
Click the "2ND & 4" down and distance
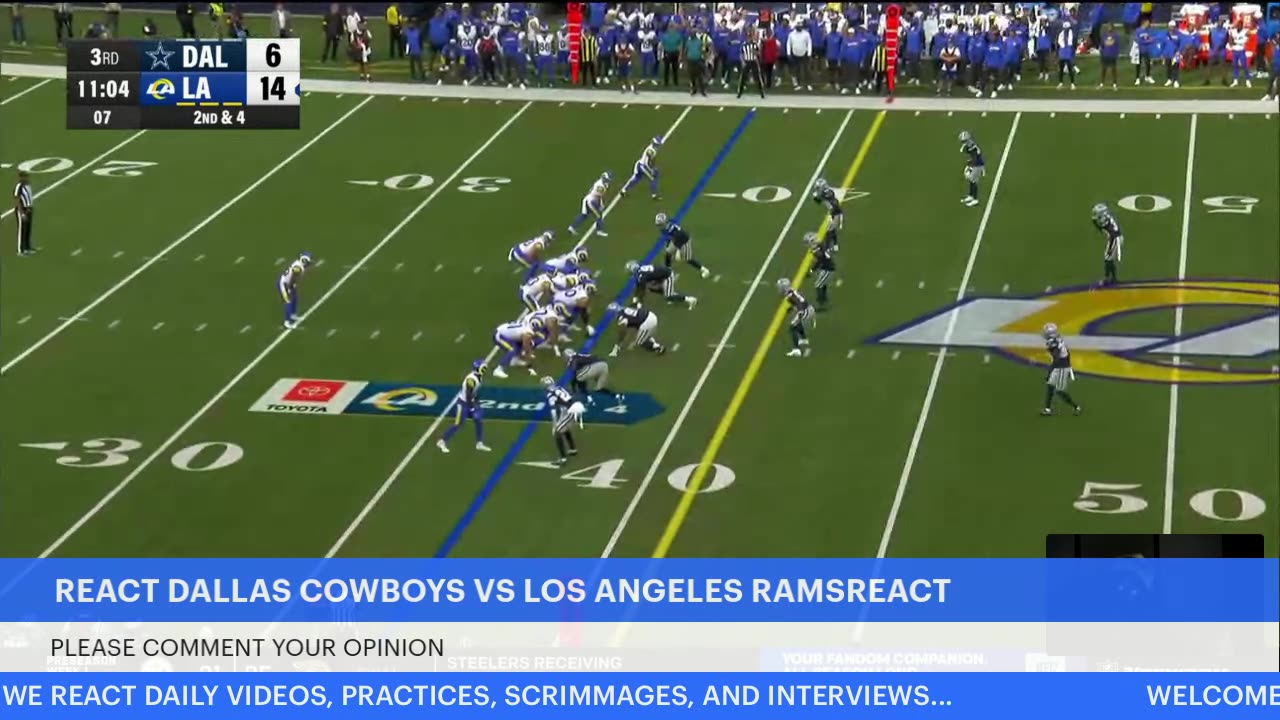(x=219, y=117)
